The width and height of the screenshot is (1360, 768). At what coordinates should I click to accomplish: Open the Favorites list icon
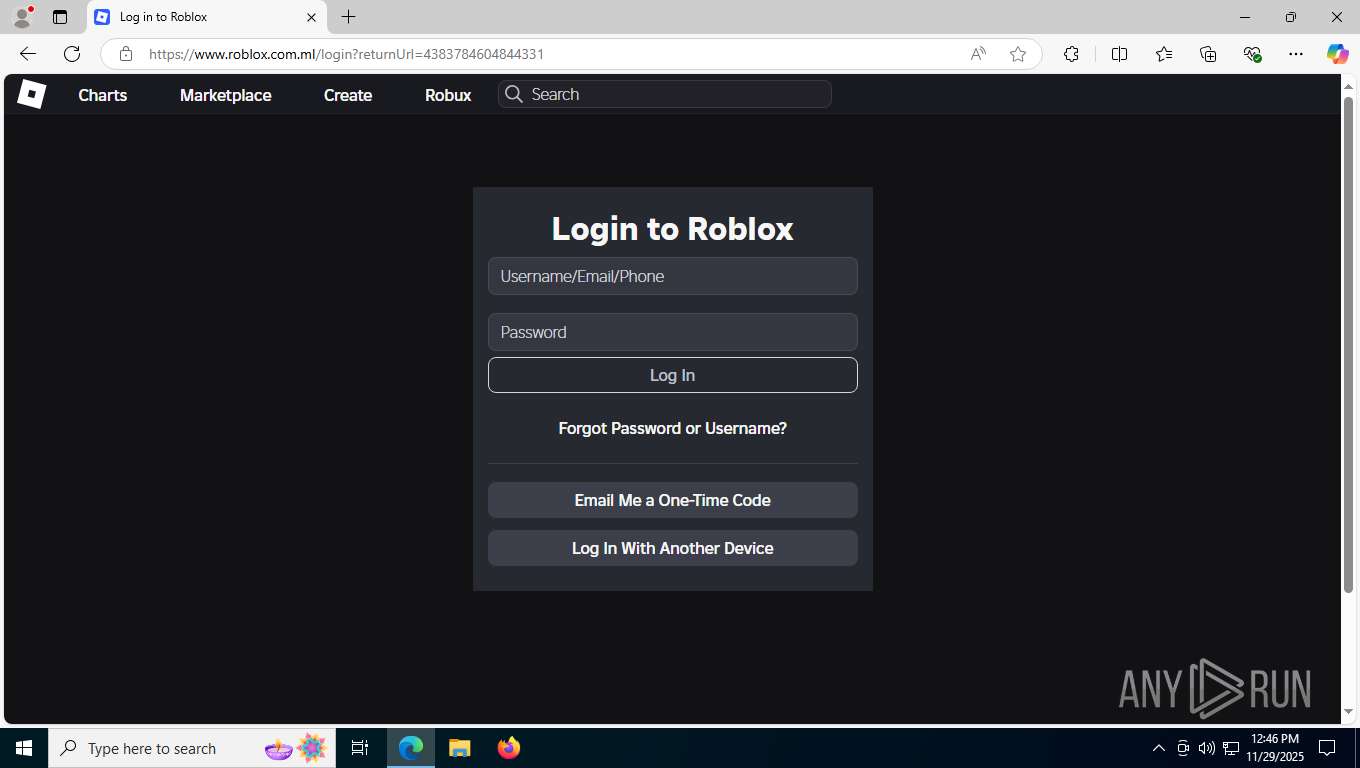1164,54
